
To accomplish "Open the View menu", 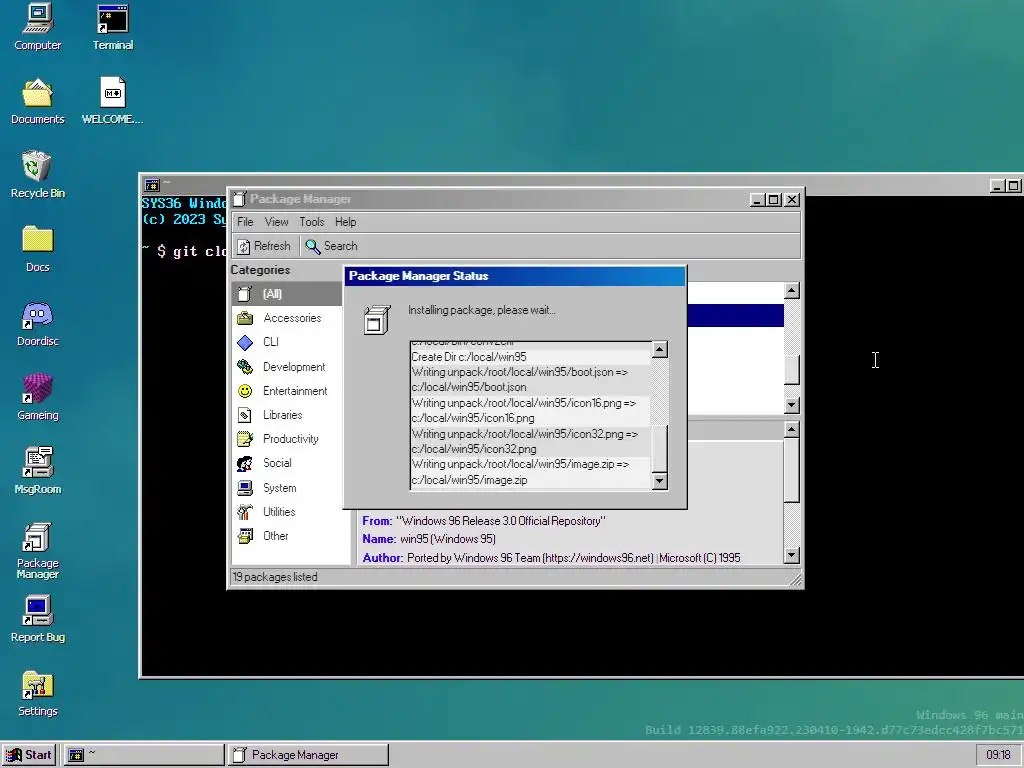I will tap(276, 222).
